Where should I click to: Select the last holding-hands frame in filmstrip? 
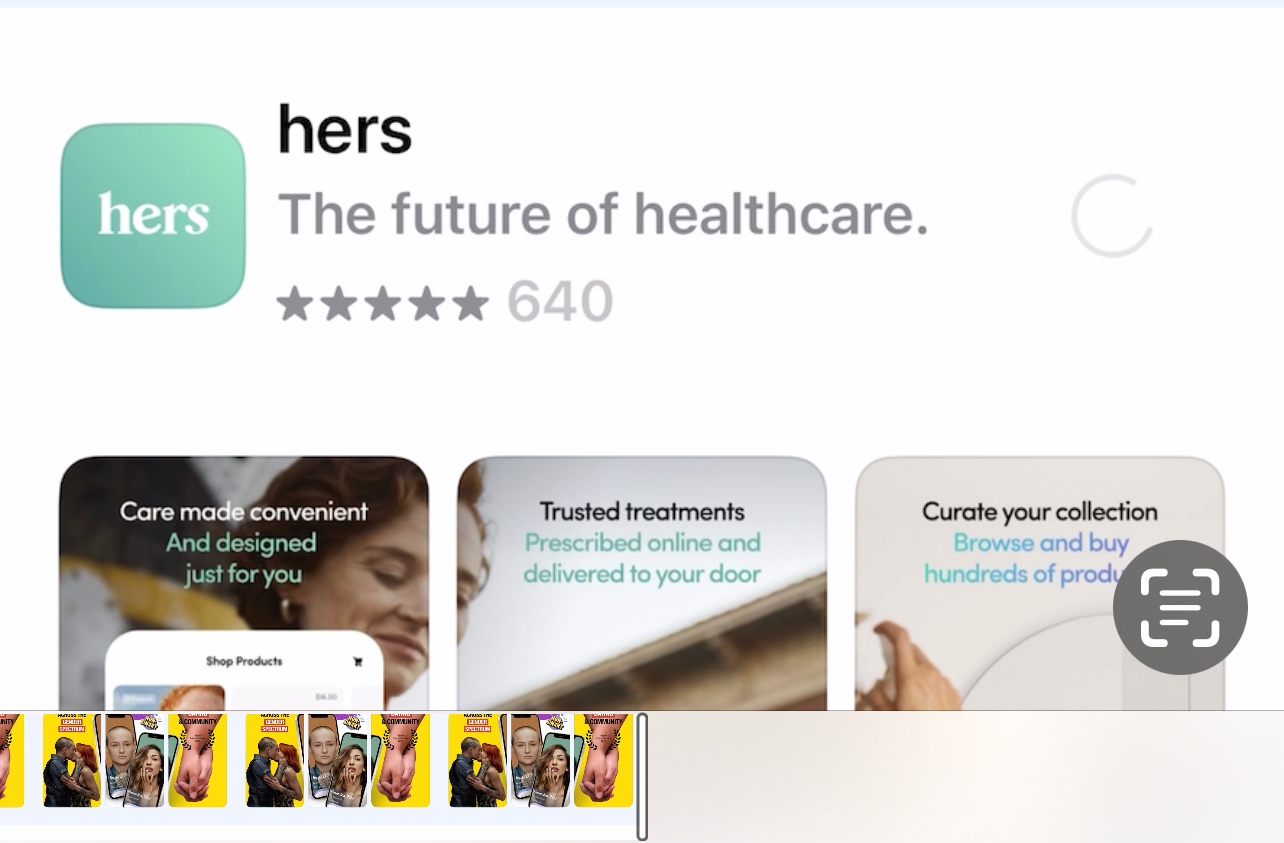click(603, 761)
